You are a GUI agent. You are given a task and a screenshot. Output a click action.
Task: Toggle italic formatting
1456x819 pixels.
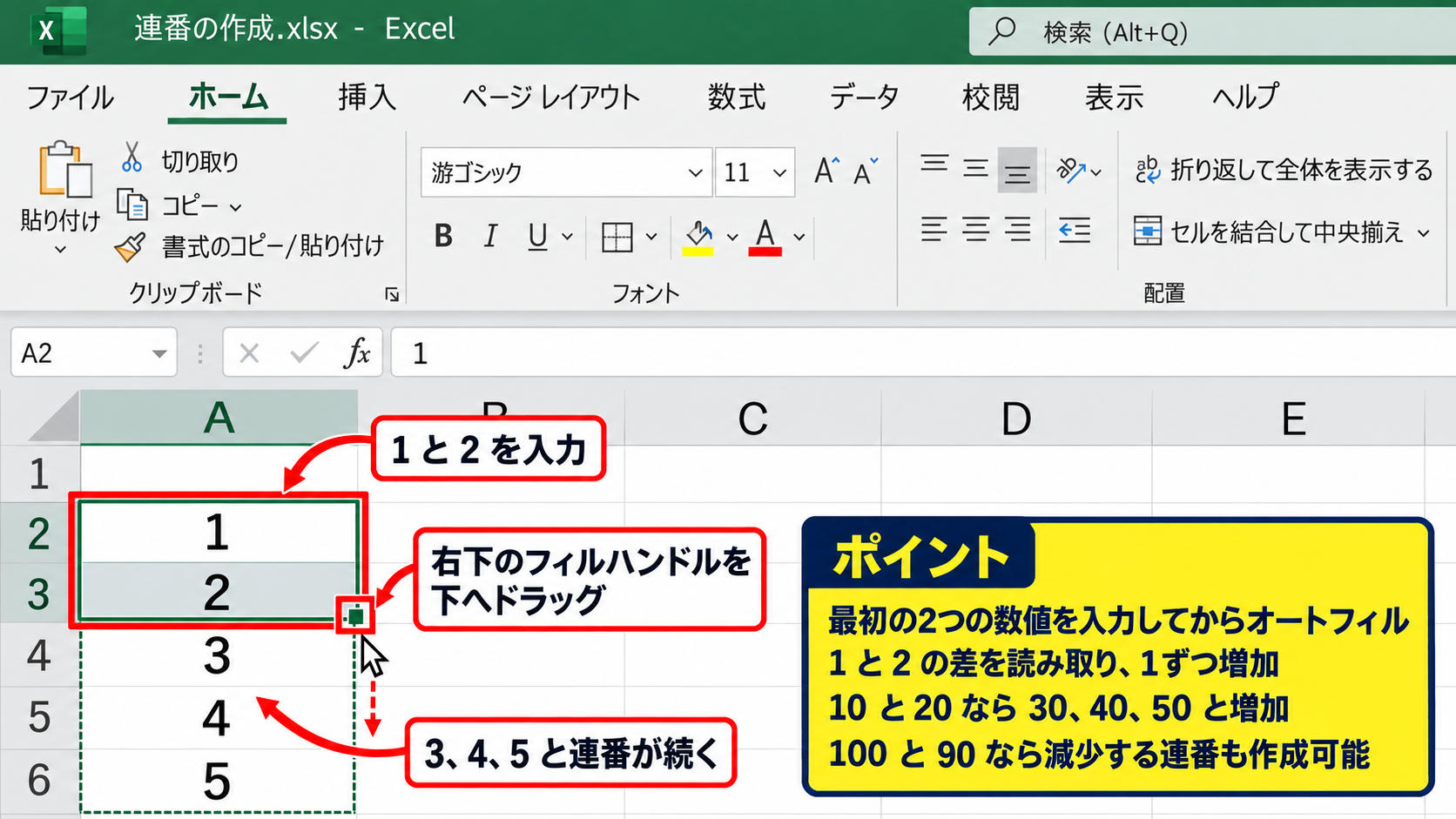point(490,236)
